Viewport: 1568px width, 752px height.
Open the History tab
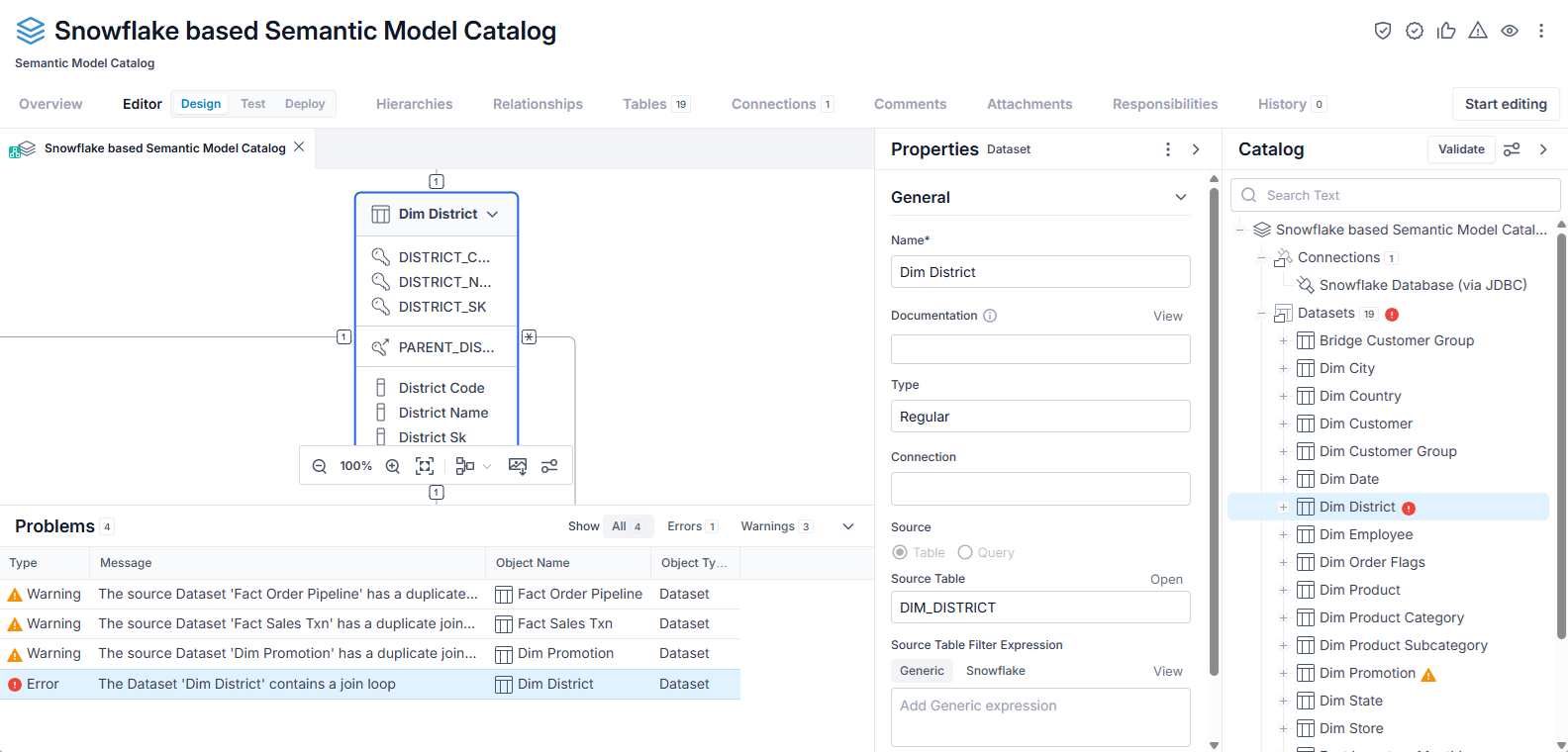[1292, 104]
